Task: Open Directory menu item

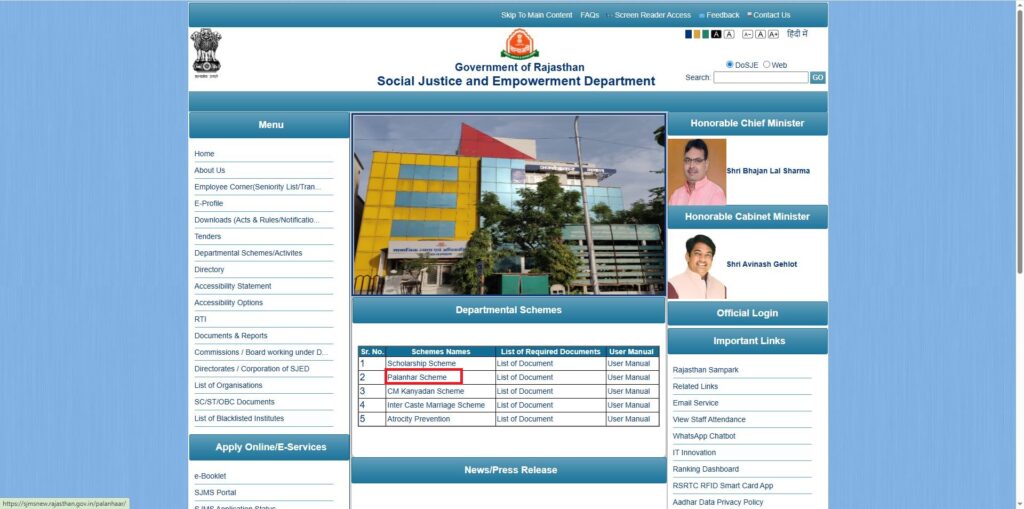Action: coord(209,269)
